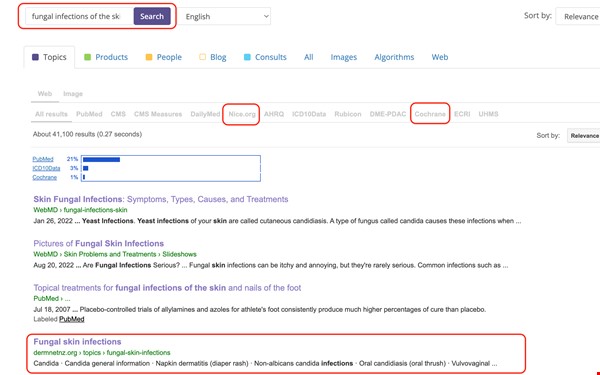Click the orange square icon beside People

point(149,57)
